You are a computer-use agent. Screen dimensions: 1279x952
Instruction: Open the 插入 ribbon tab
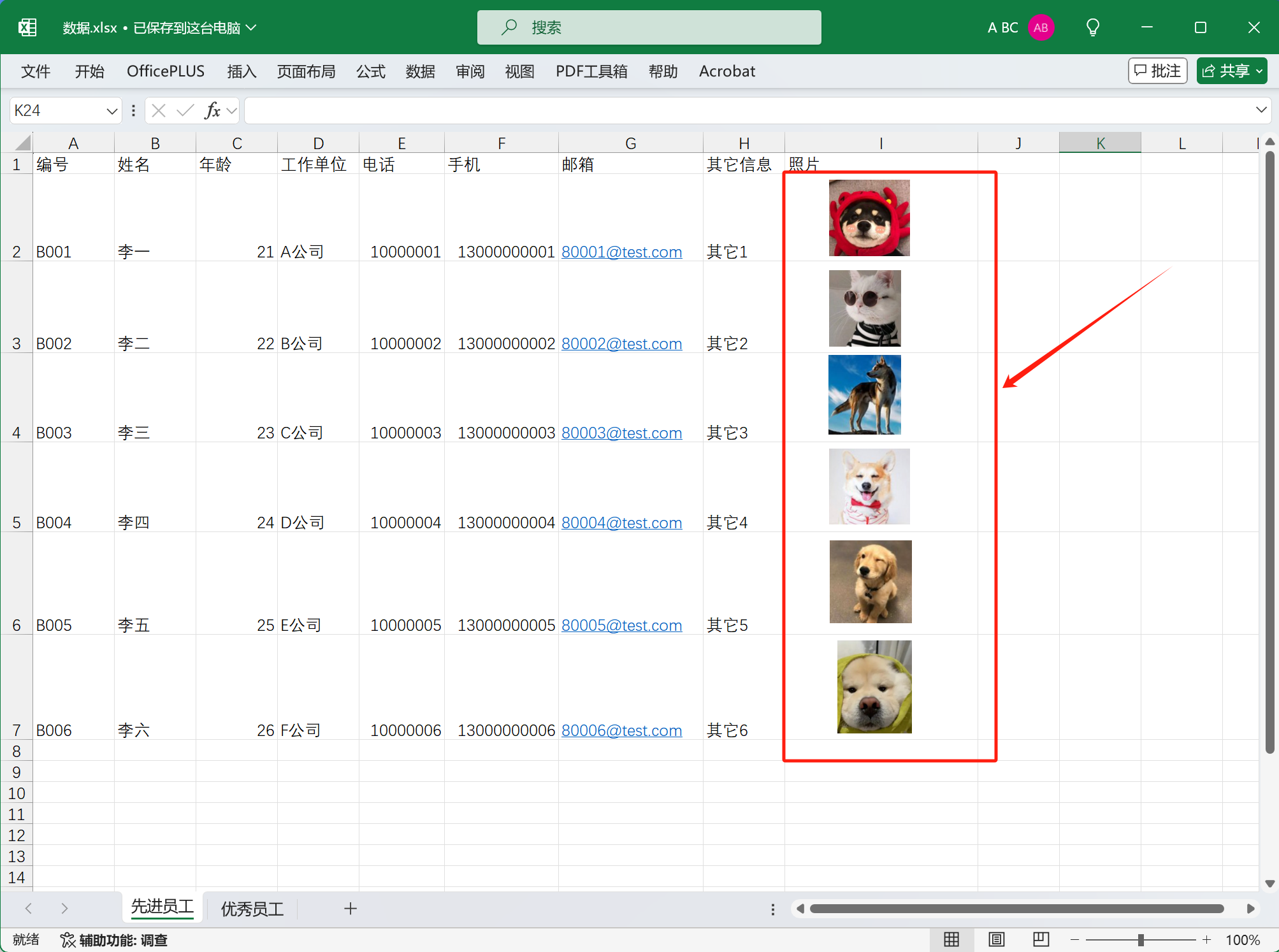pyautogui.click(x=242, y=71)
